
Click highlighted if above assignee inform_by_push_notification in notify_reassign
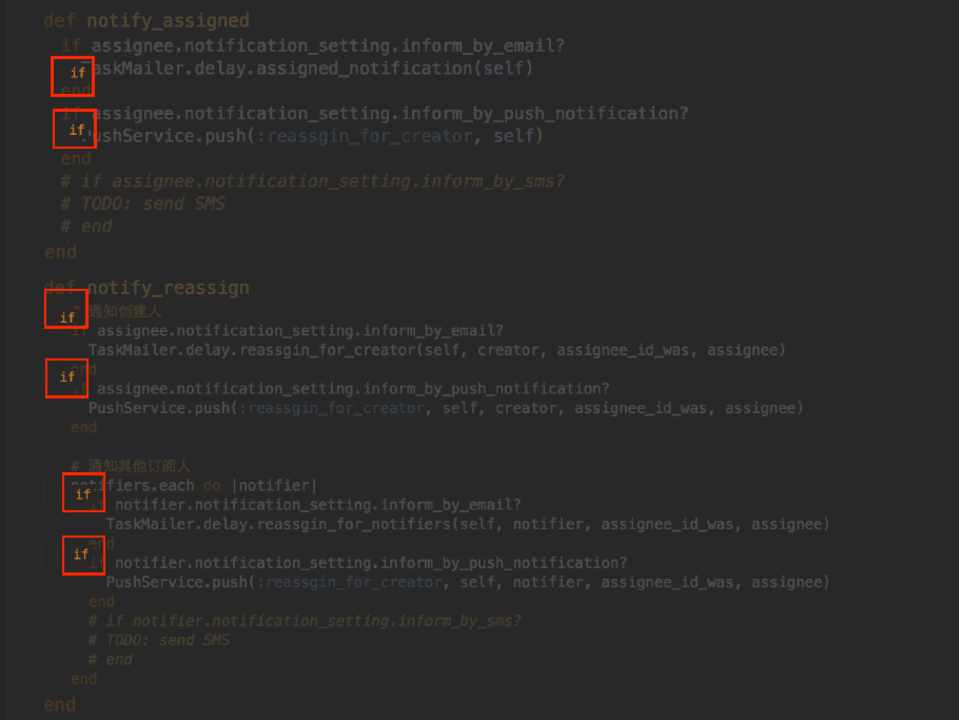pos(66,377)
